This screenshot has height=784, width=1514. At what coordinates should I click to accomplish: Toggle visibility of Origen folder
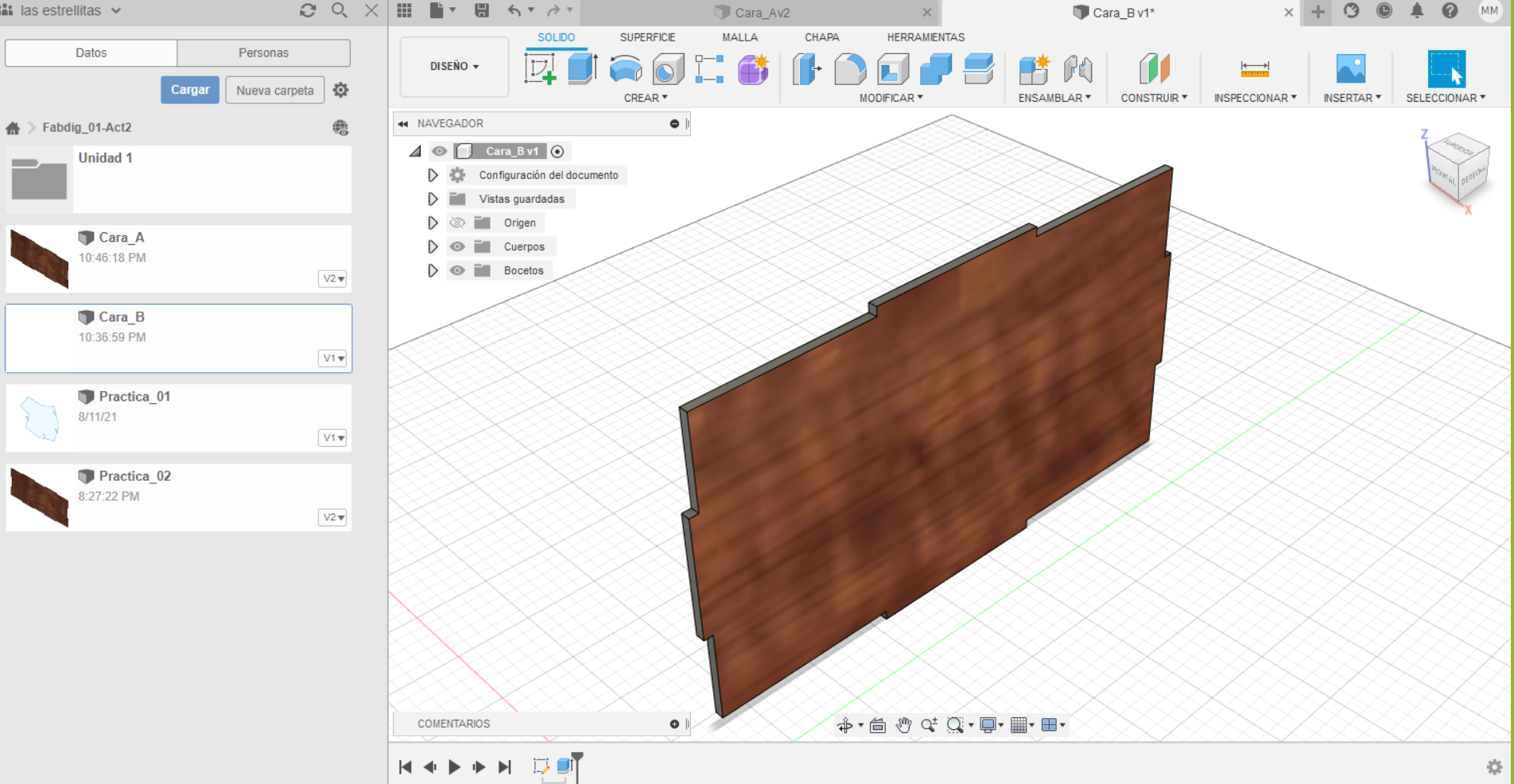457,223
